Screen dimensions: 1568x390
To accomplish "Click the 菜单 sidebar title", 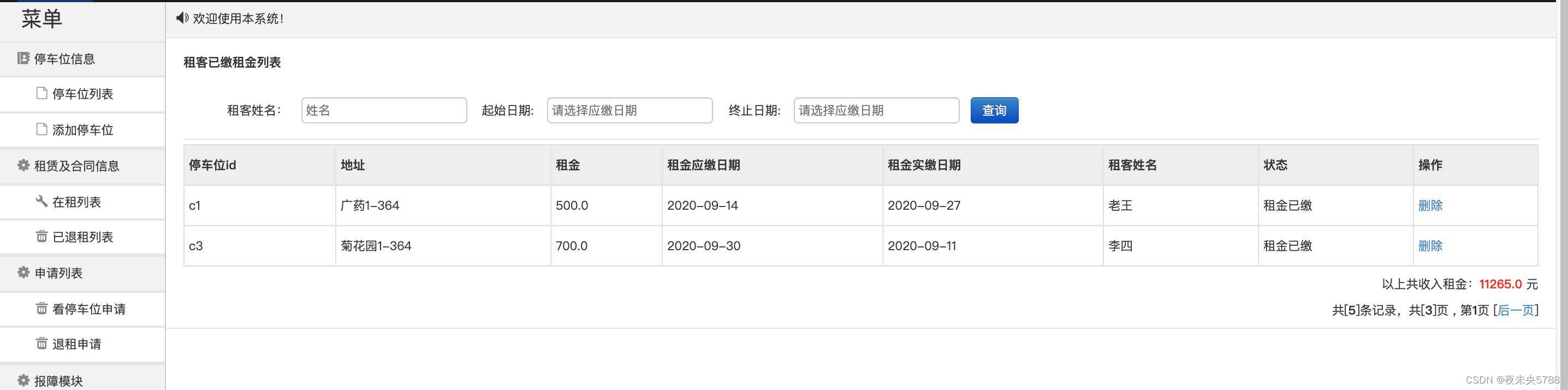I will (41, 19).
